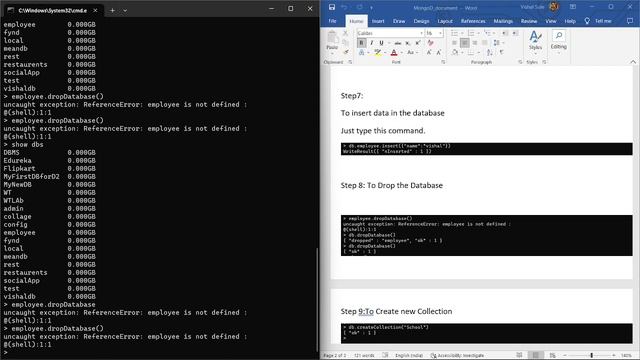The height and width of the screenshot is (360, 640).
Task: Click the Decrease Font Size icon
Action: pyautogui.click(x=439, y=53)
